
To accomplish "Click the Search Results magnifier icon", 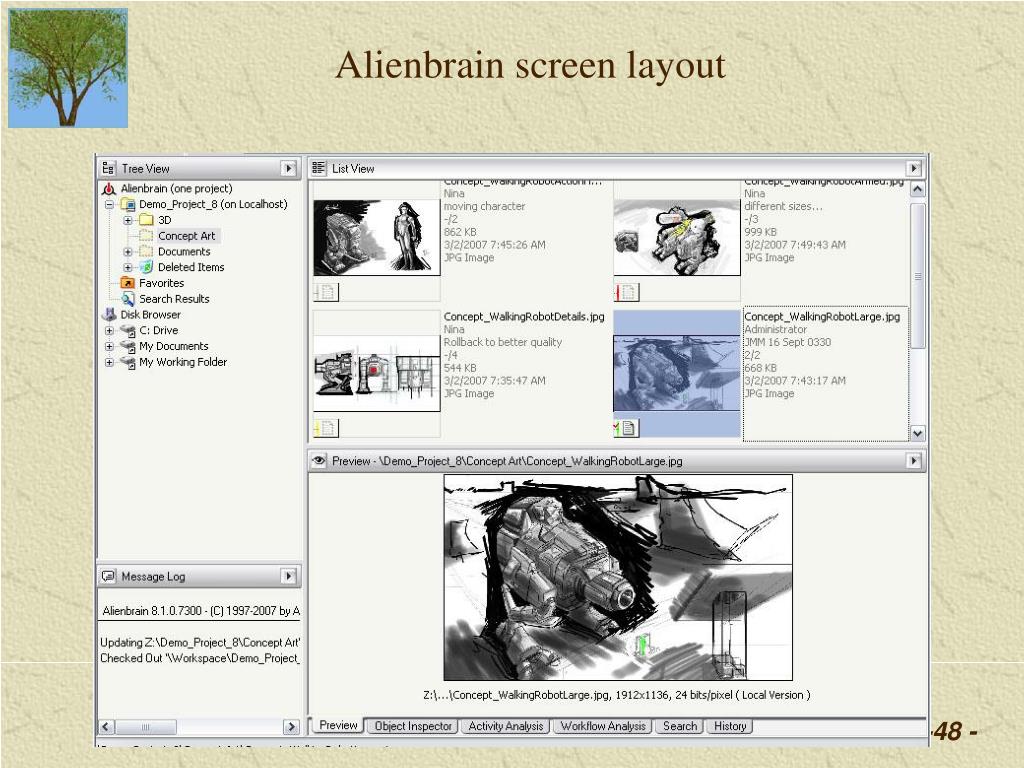I will (x=128, y=298).
